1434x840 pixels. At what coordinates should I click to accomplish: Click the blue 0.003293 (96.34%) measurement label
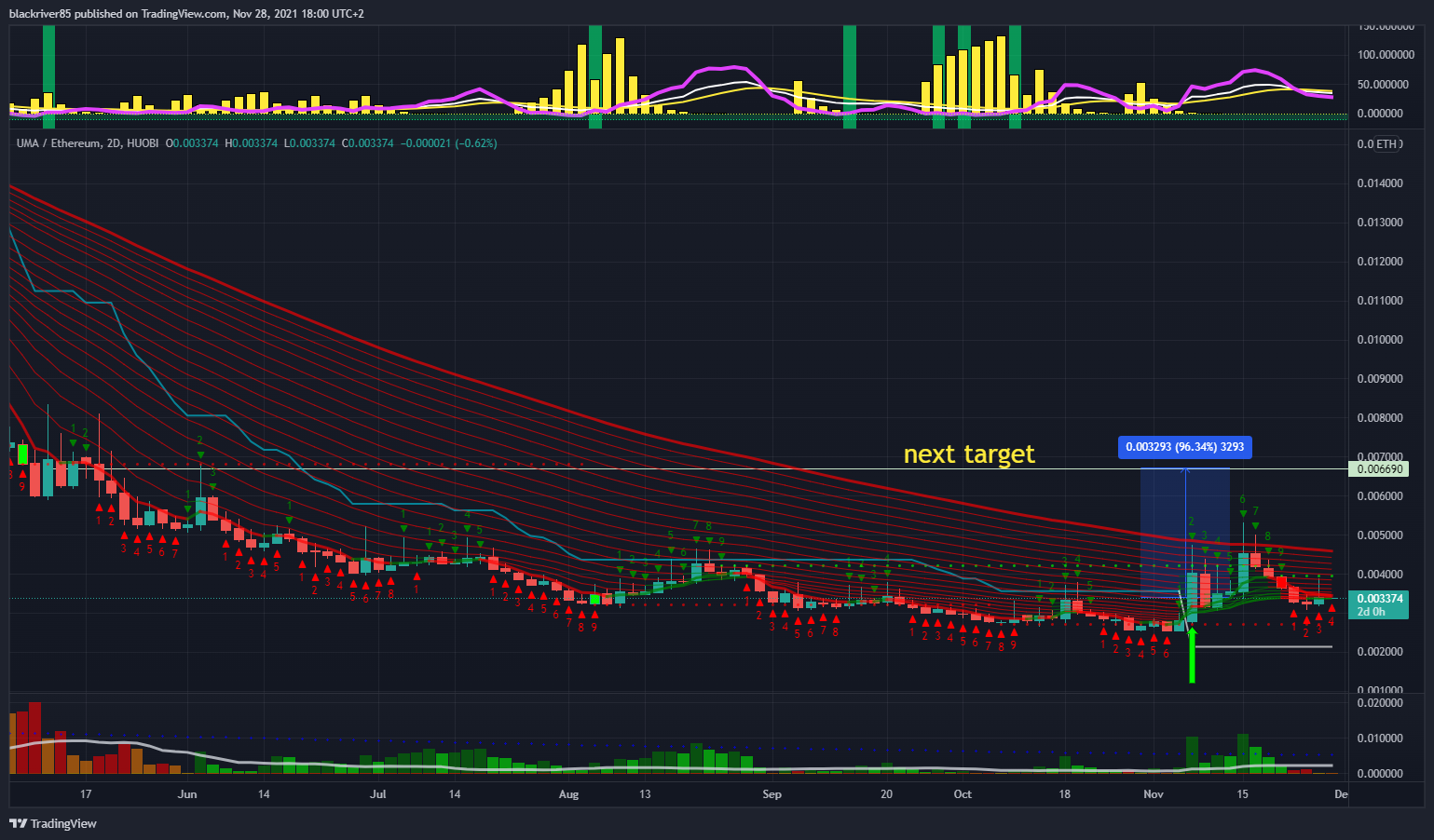tap(1185, 447)
